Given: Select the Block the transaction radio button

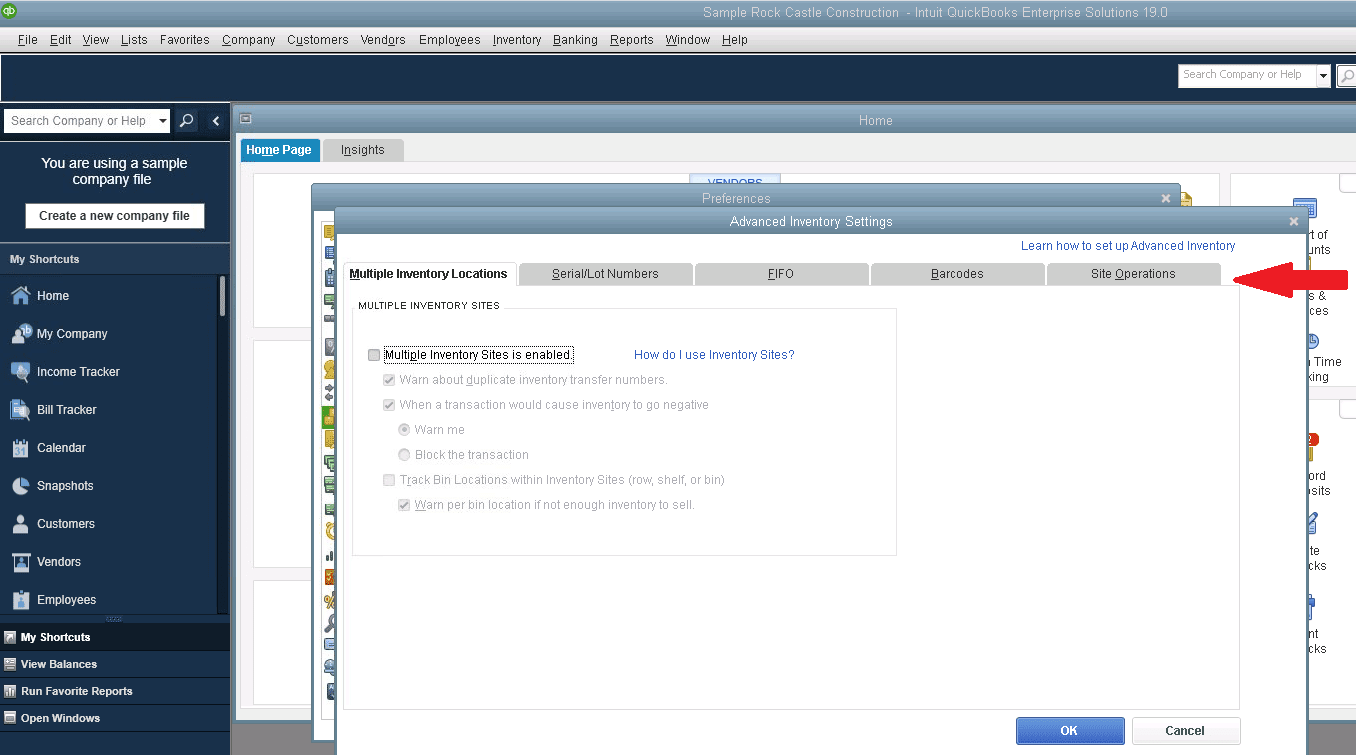Looking at the screenshot, I should pos(403,454).
